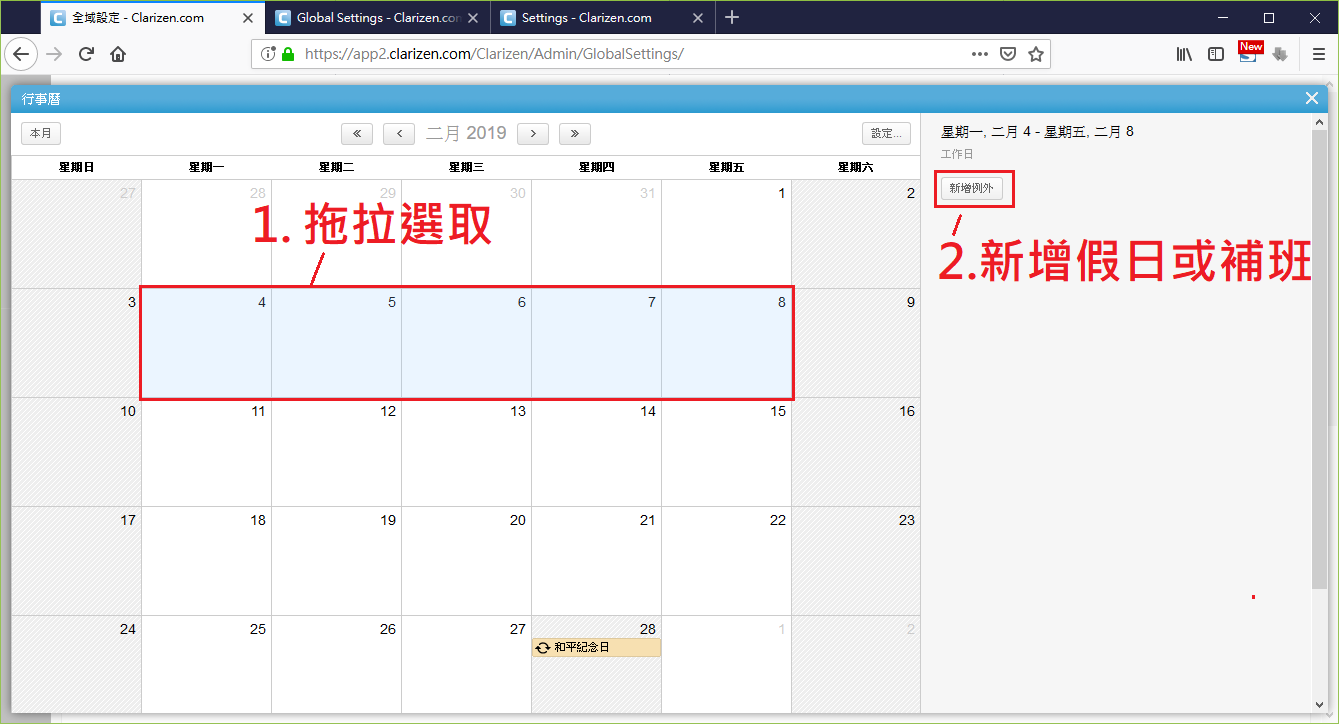Image resolution: width=1339 pixels, height=724 pixels.
Task: Close the 行事曆 calendar dialog
Action: [x=1312, y=98]
